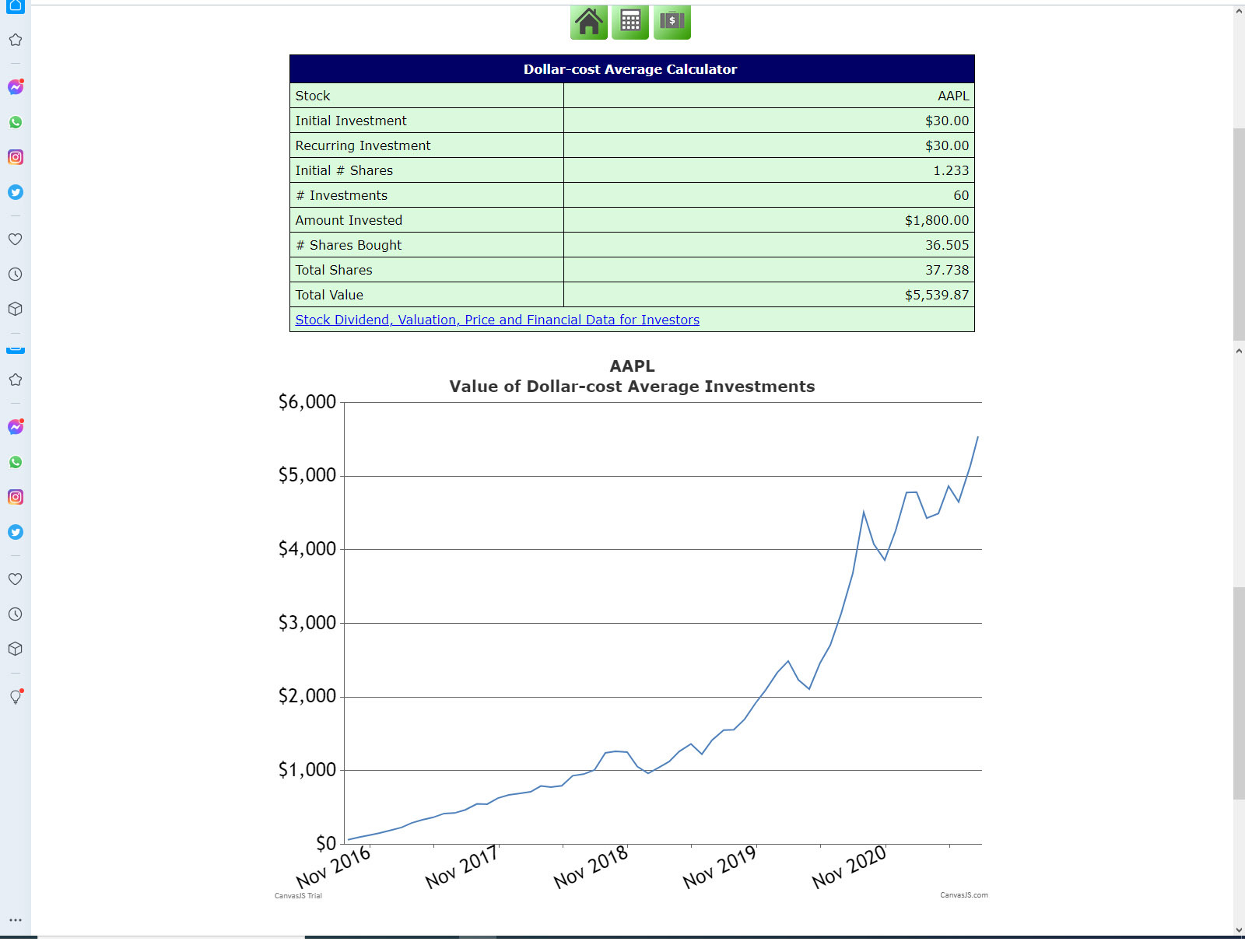Click the $4,000 y-axis label
The image size is (1245, 952).
(307, 549)
